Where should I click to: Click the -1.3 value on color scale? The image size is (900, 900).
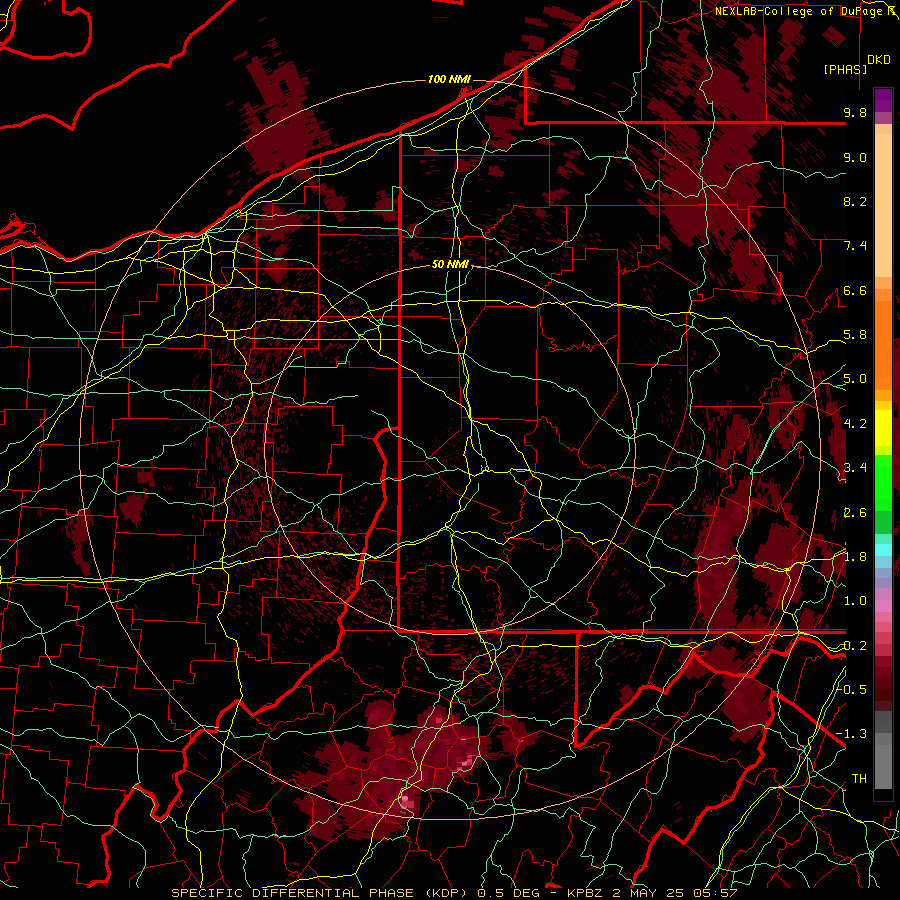pos(852,734)
